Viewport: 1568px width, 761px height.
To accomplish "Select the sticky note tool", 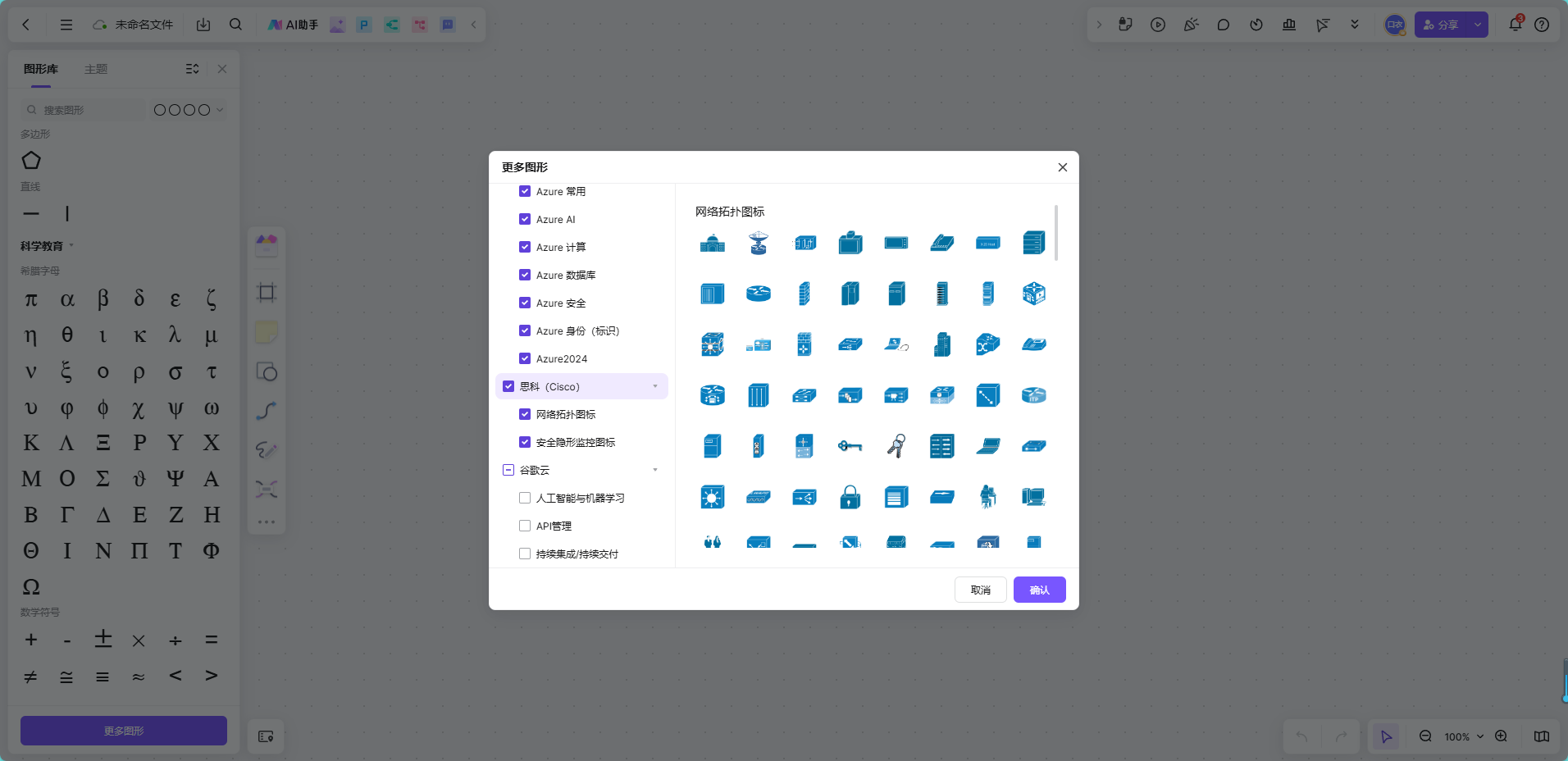I will pyautogui.click(x=267, y=332).
